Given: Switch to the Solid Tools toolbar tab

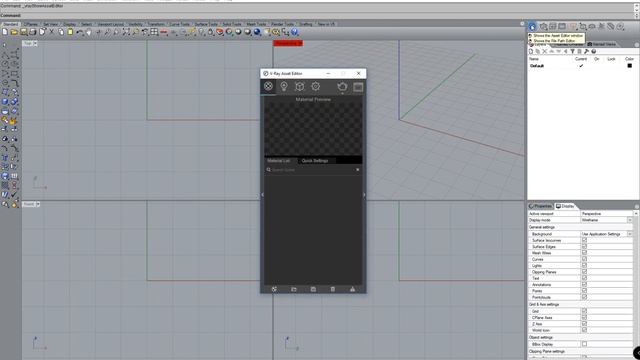Looking at the screenshot, I should coord(232,24).
